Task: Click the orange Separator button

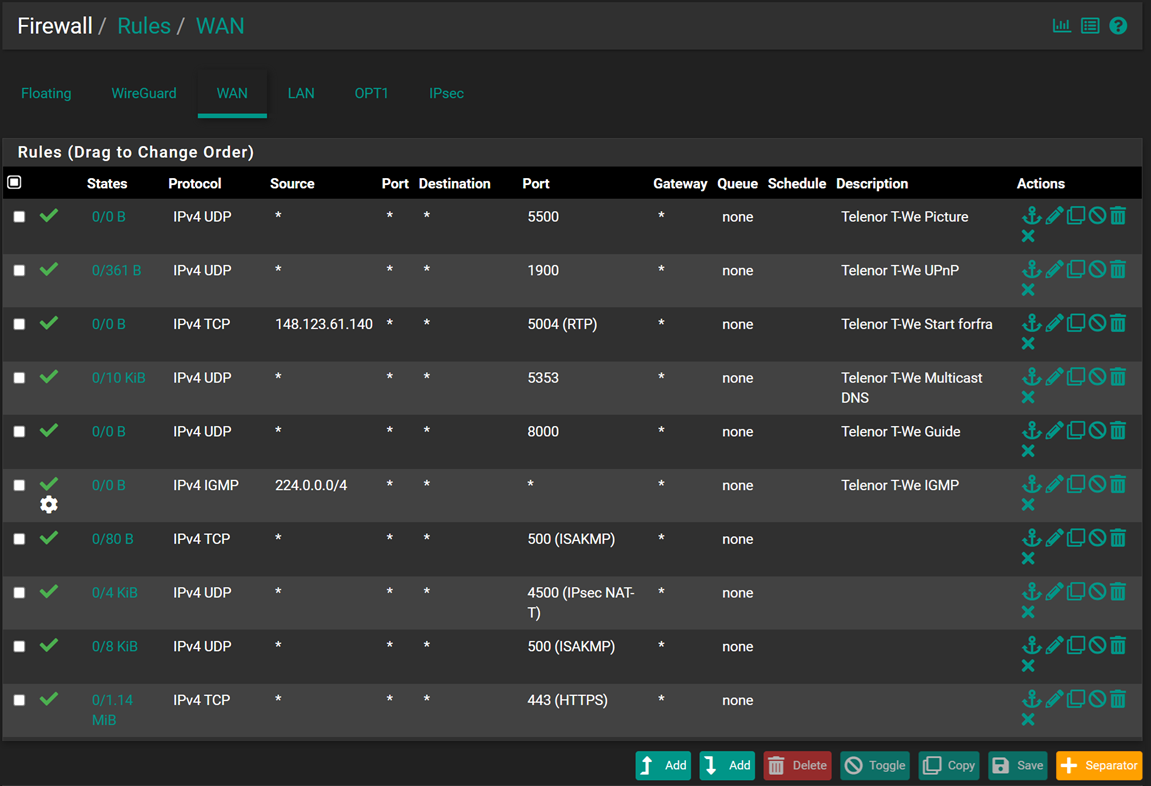Action: (x=1099, y=765)
